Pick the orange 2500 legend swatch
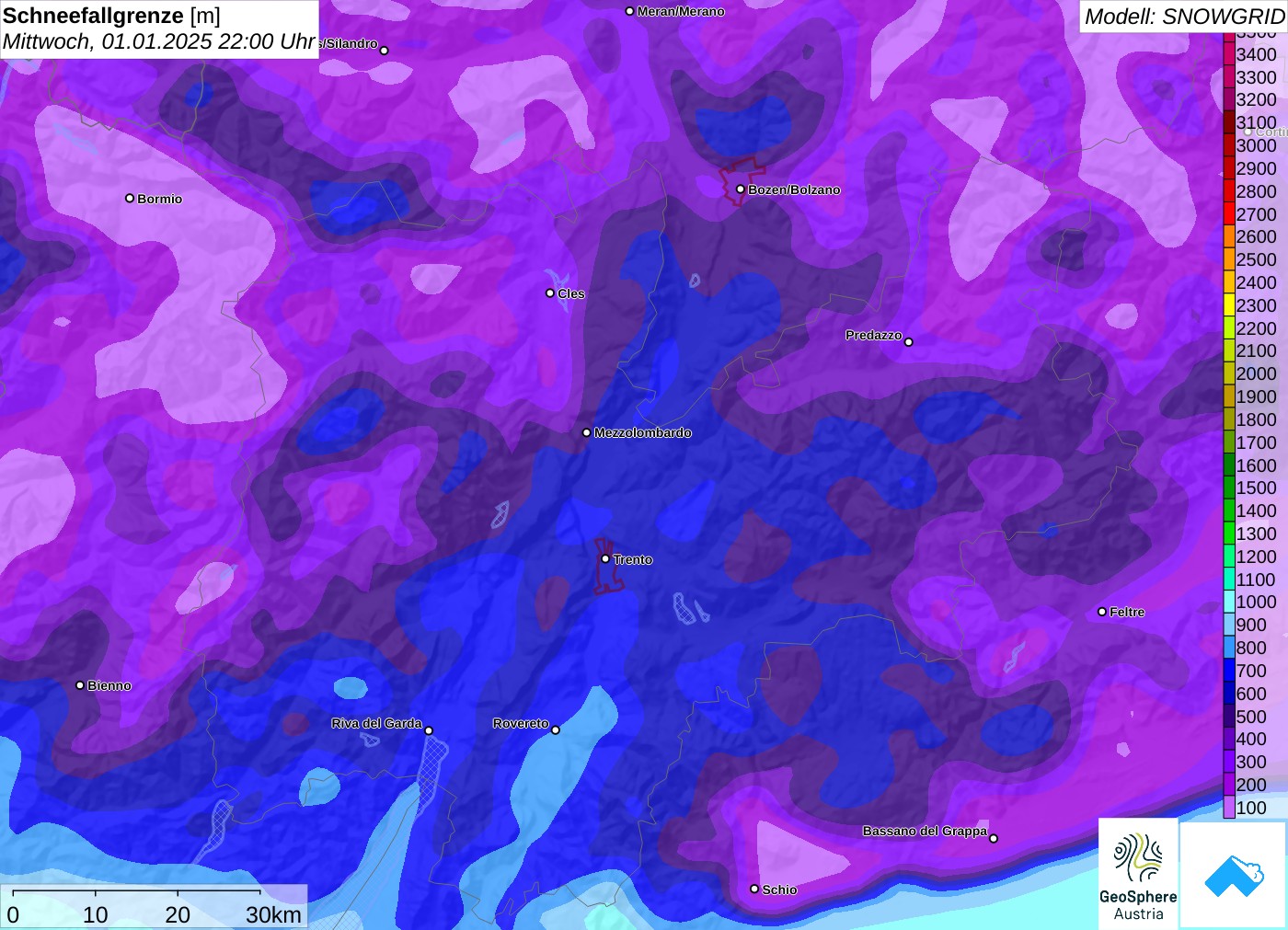Viewport: 1288px width, 930px height. pos(1229,259)
